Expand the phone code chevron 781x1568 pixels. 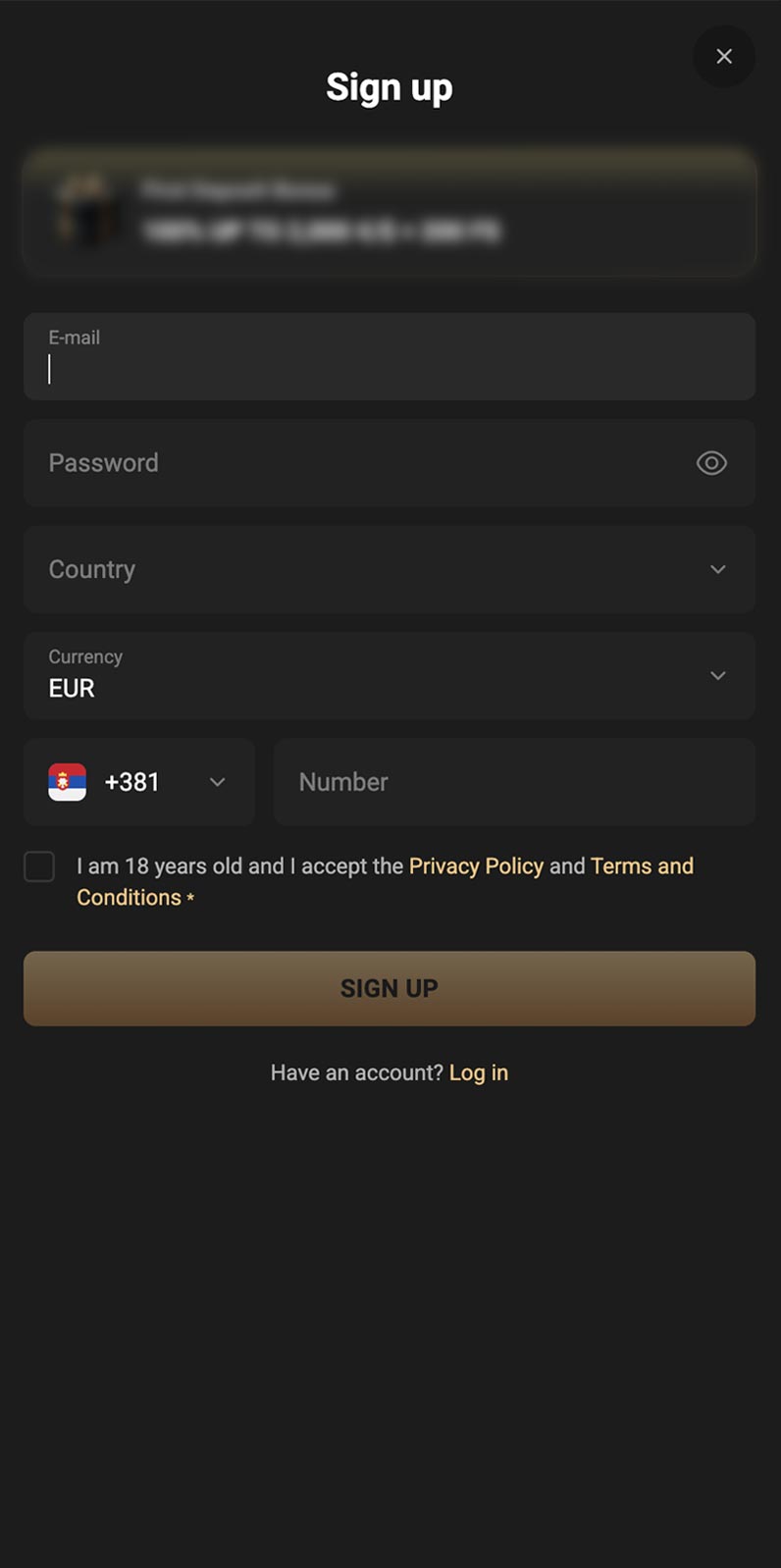(218, 782)
